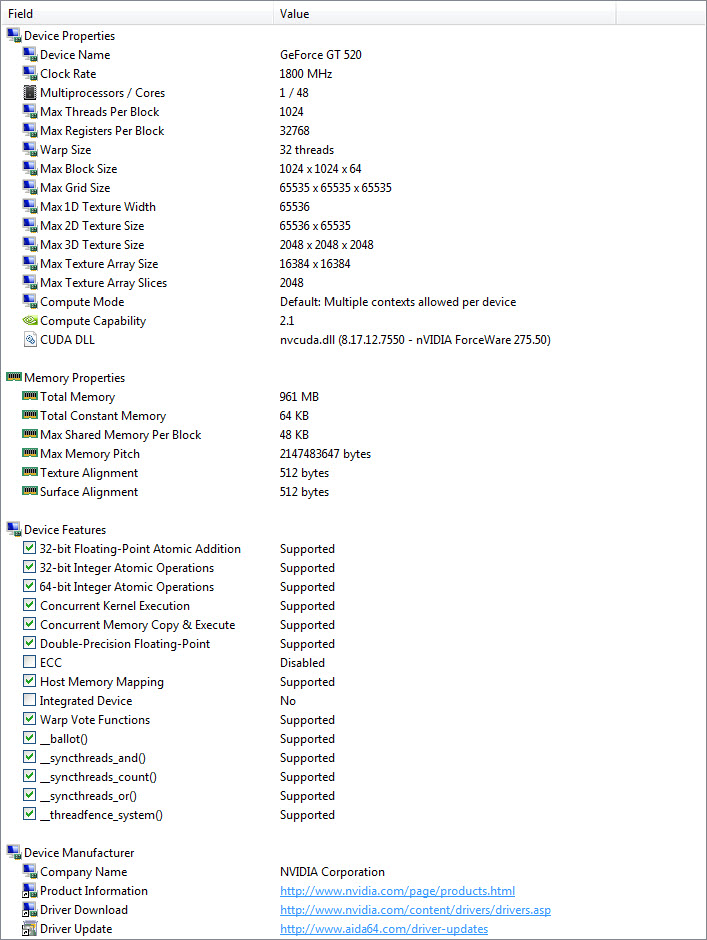The height and width of the screenshot is (940, 707).
Task: Select the compute mode Default value text
Action: 398,302
